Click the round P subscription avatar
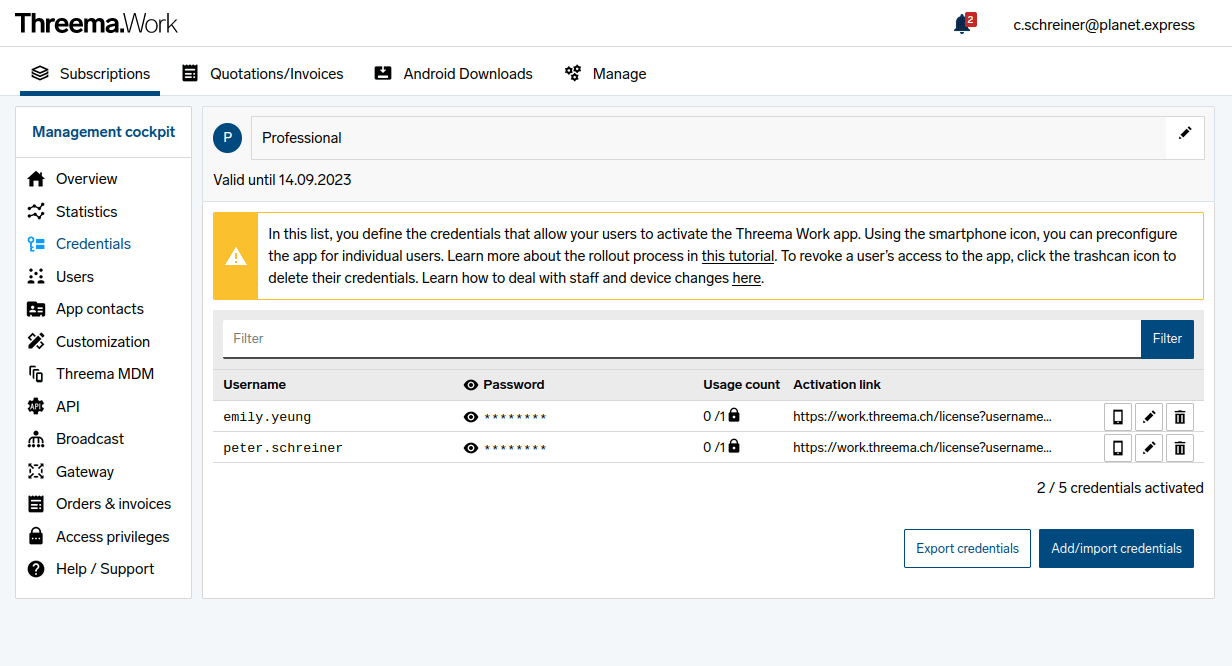The width and height of the screenshot is (1232, 666). pos(228,138)
